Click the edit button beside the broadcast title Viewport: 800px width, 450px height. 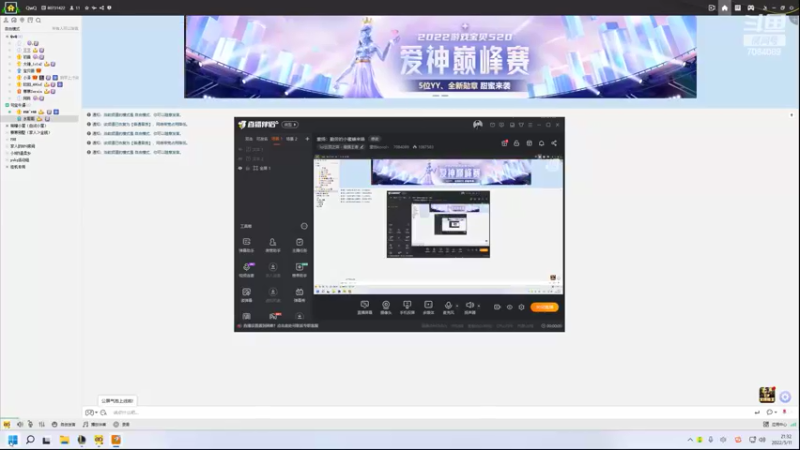click(375, 139)
